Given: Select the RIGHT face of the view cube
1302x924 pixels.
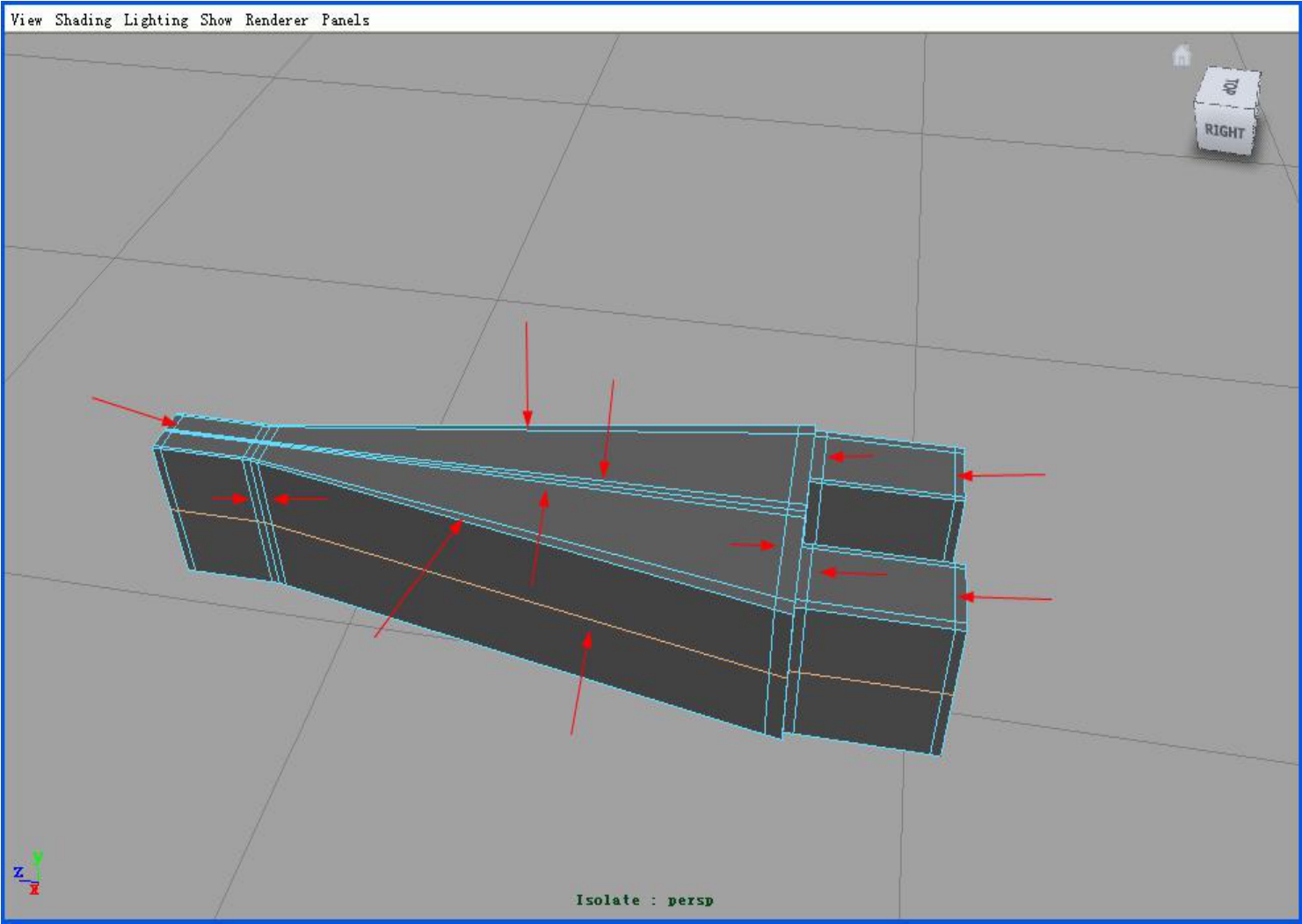Looking at the screenshot, I should (x=1224, y=131).
